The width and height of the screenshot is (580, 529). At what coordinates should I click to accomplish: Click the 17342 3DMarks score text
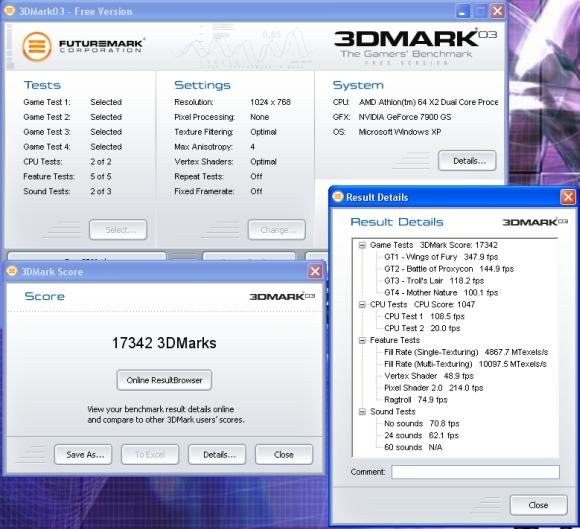(x=164, y=343)
